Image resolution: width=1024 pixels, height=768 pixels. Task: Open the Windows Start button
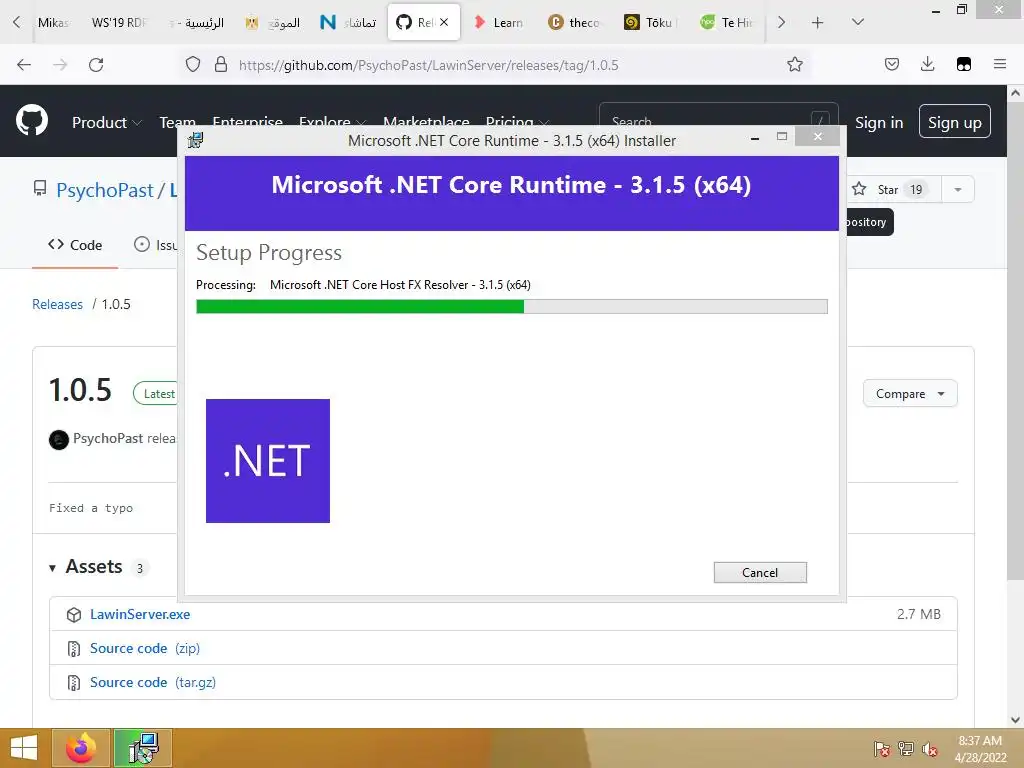point(24,748)
